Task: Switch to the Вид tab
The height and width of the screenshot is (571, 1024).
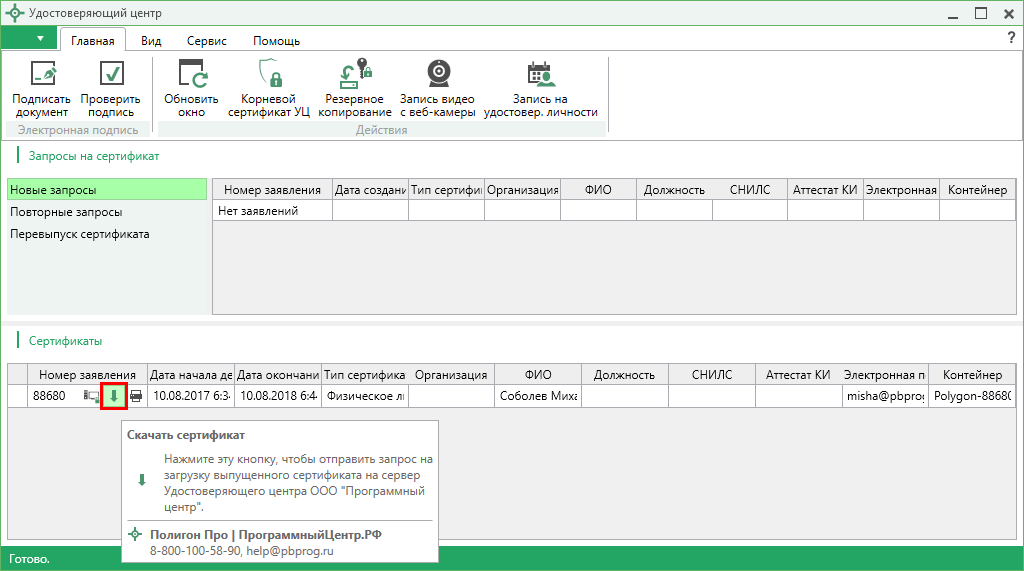Action: pyautogui.click(x=151, y=41)
